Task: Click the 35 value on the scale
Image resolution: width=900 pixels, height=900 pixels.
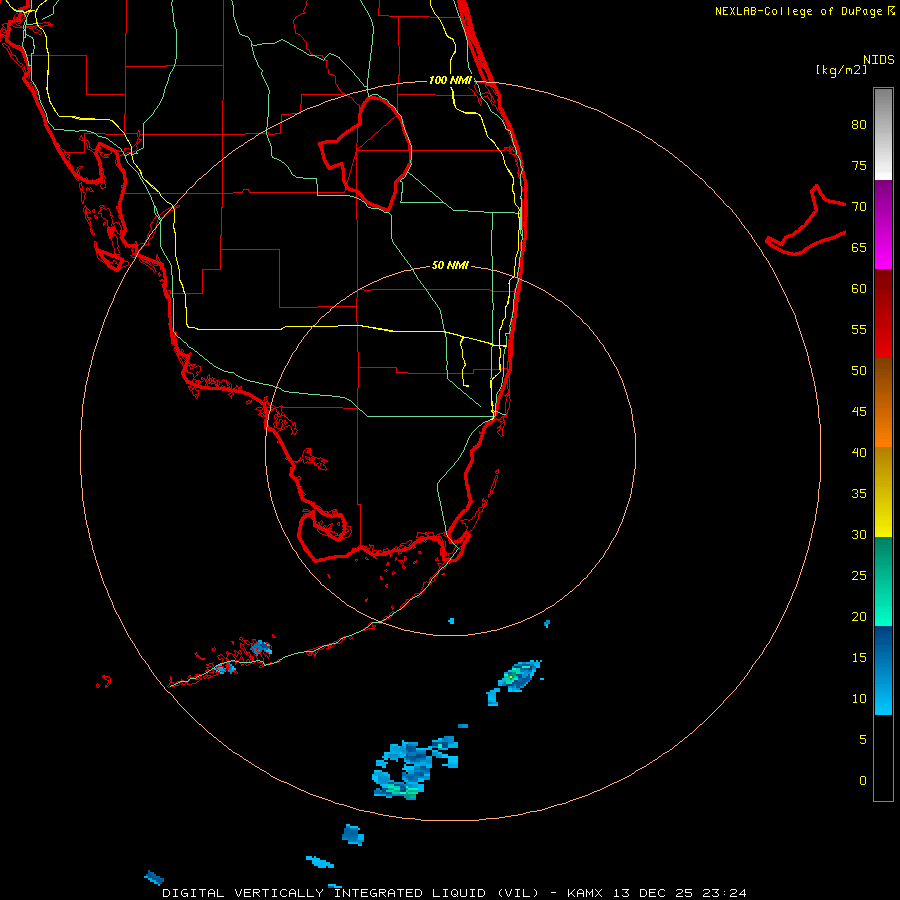Action: point(859,494)
